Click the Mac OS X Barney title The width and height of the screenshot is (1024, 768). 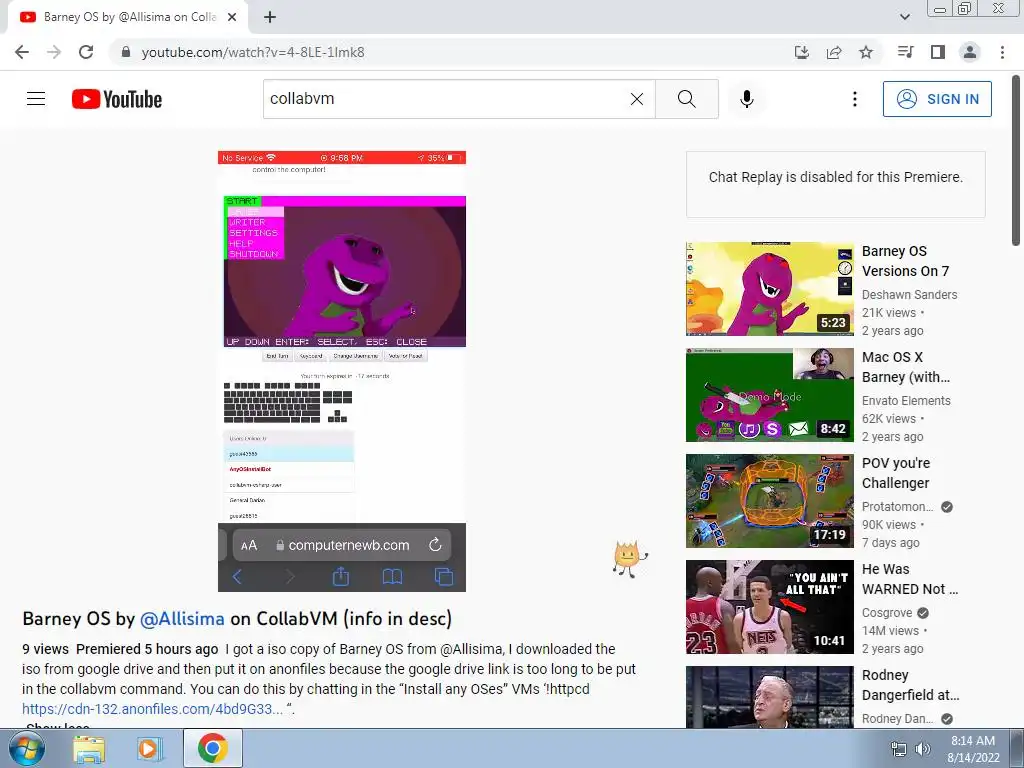tap(905, 367)
